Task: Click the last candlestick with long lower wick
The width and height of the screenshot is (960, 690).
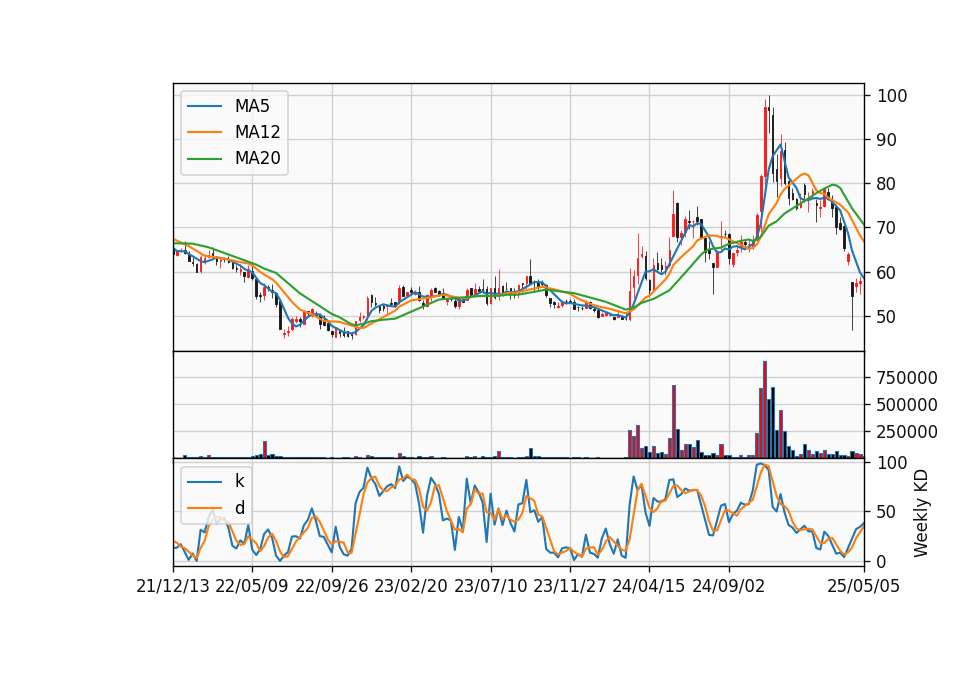Action: 852,305
